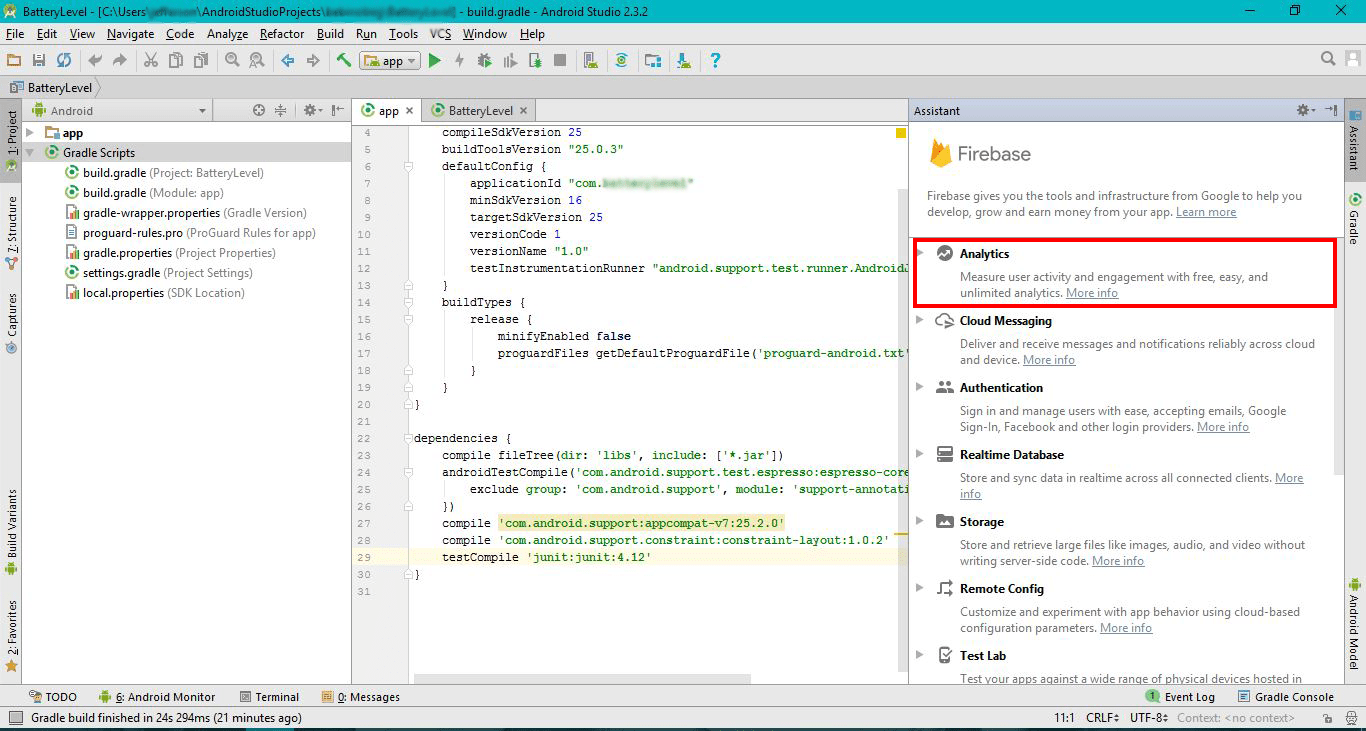Screen dimensions: 1366x731
Task: Expand the Test Lab section
Action: pyautogui.click(x=920, y=656)
